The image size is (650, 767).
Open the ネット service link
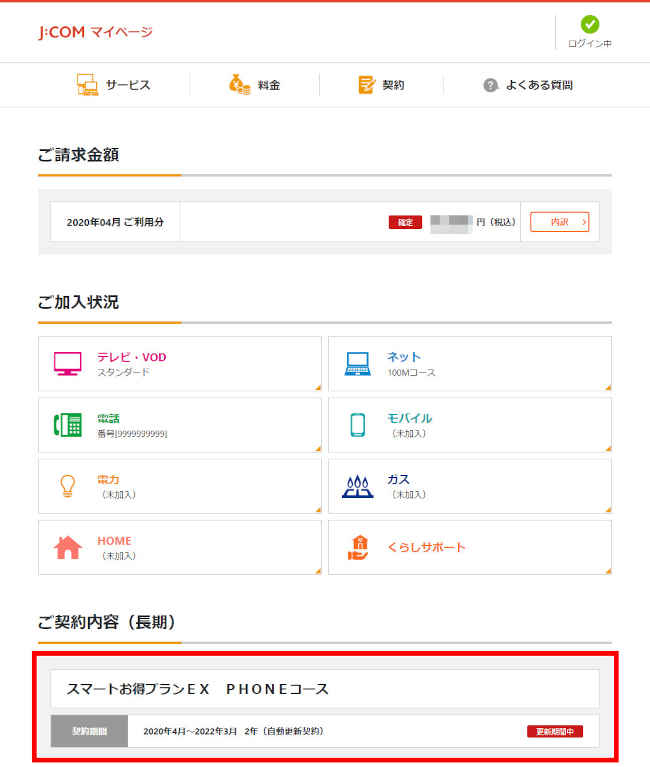point(470,363)
